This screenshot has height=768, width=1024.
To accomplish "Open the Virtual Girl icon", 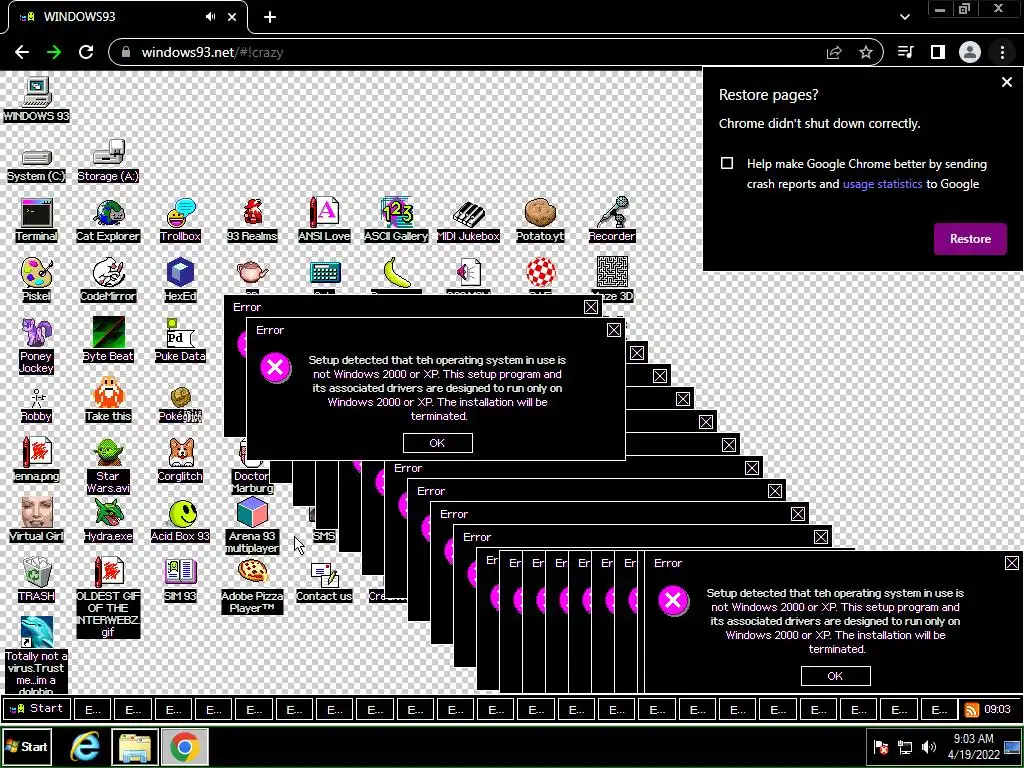I will click(x=36, y=520).
